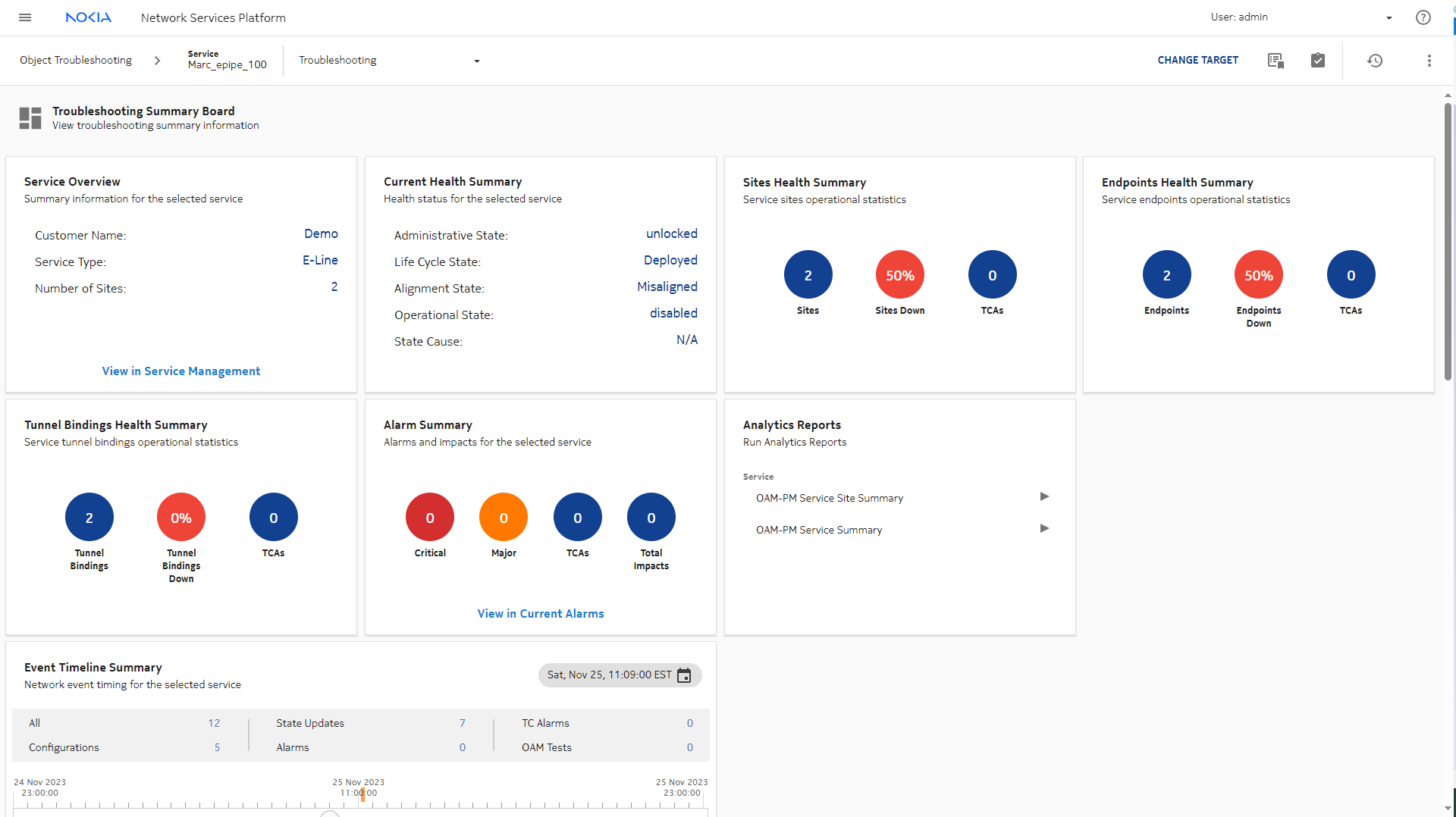This screenshot has width=1456, height=817.
Task: Click the Object Troubleshooting breadcrumb
Action: (76, 61)
